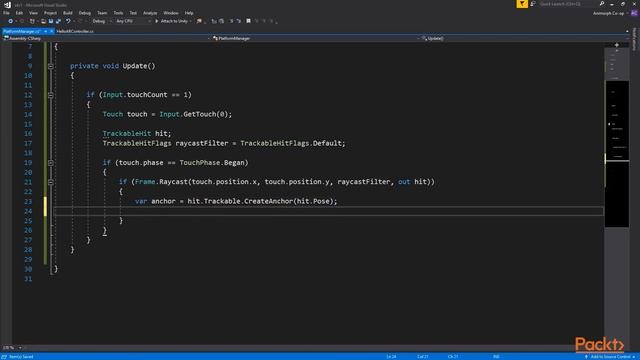The height and width of the screenshot is (360, 640).
Task: Click the feedback icon beside Quick Launch
Action: pyautogui.click(x=533, y=4)
